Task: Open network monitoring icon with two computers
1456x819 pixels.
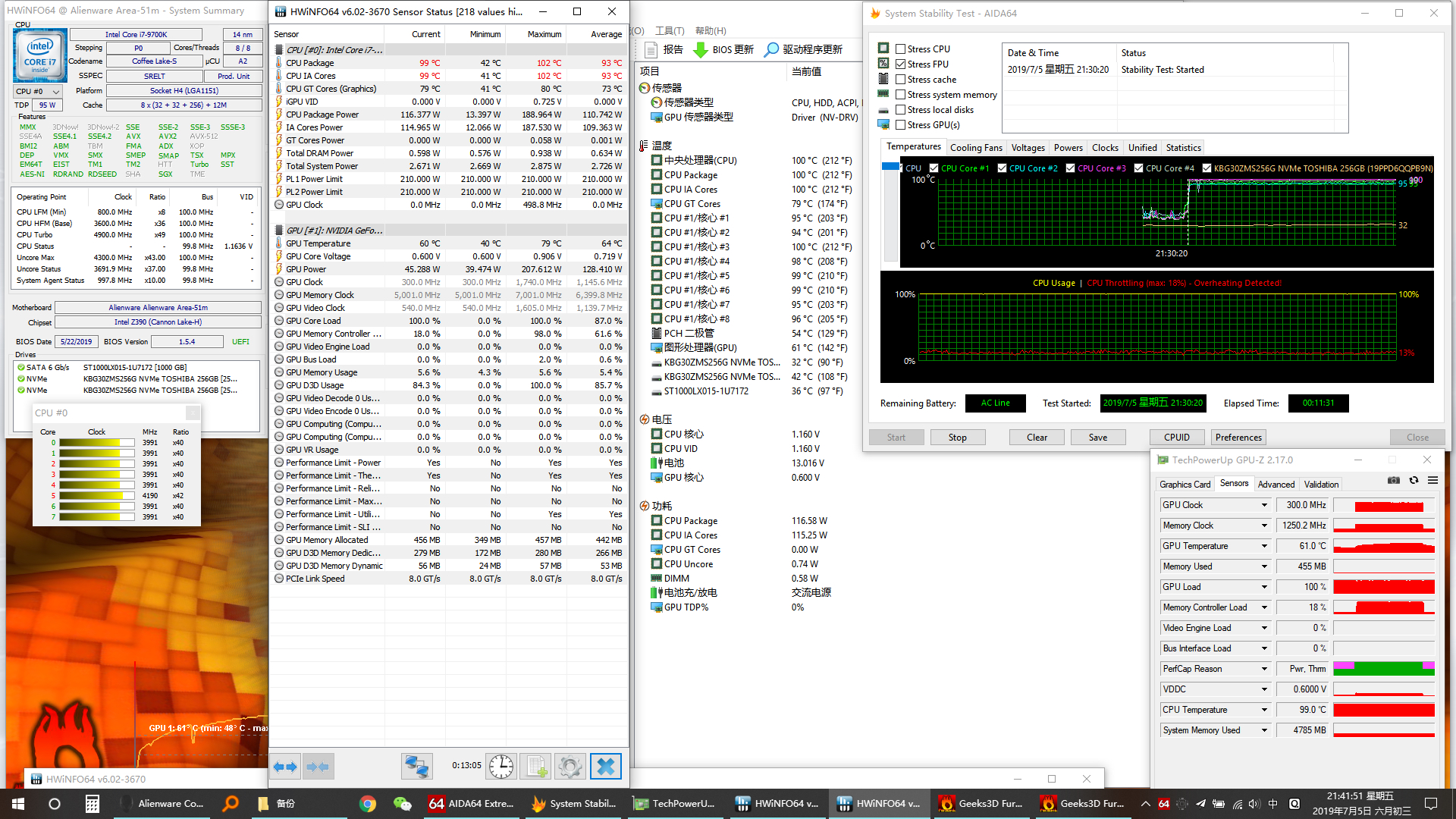Action: point(416,766)
